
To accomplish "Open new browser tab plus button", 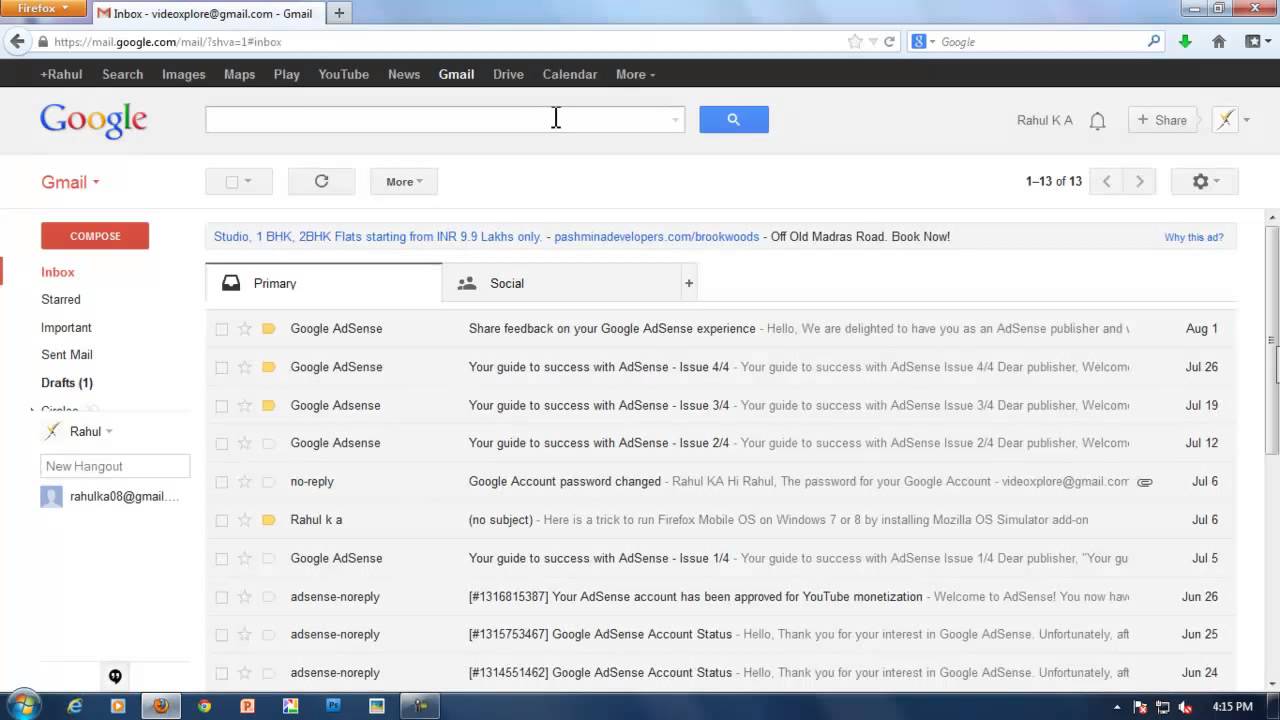I will tap(339, 13).
